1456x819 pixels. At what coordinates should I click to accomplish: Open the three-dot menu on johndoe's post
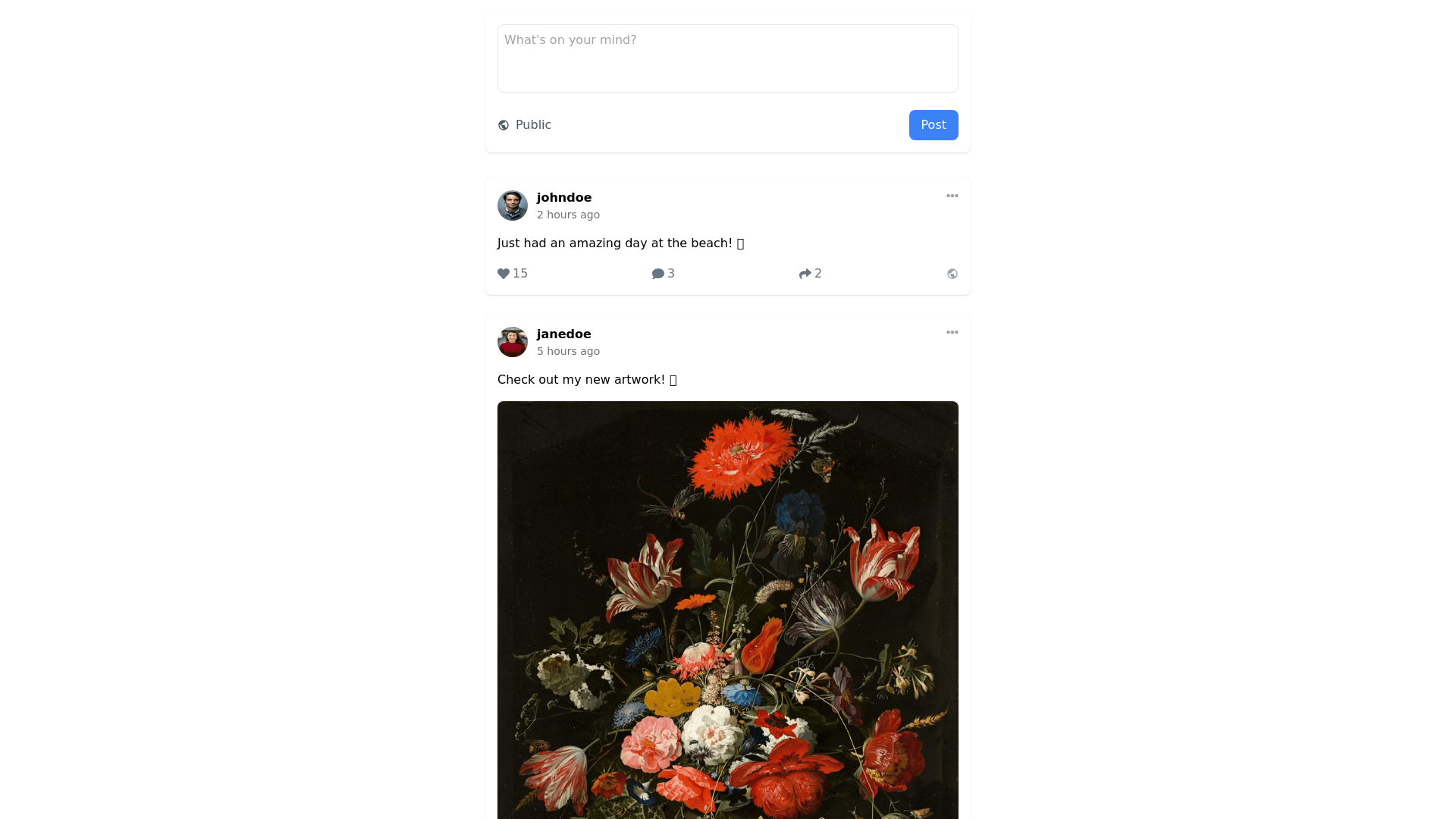pos(952,196)
